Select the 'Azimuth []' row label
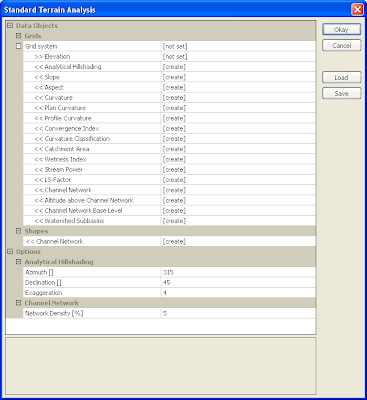Screen dimensions: 367x400 (x=39, y=272)
